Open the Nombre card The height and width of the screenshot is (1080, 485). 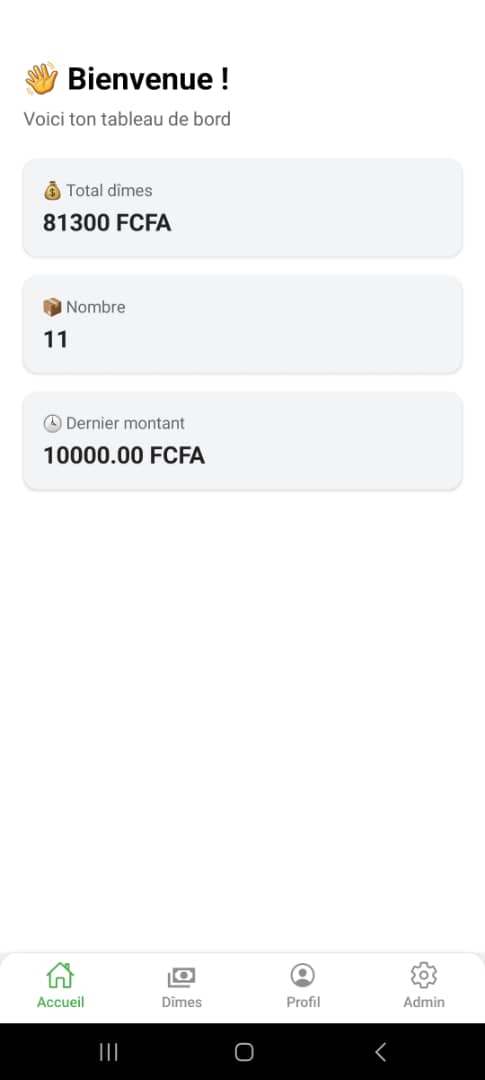click(242, 324)
